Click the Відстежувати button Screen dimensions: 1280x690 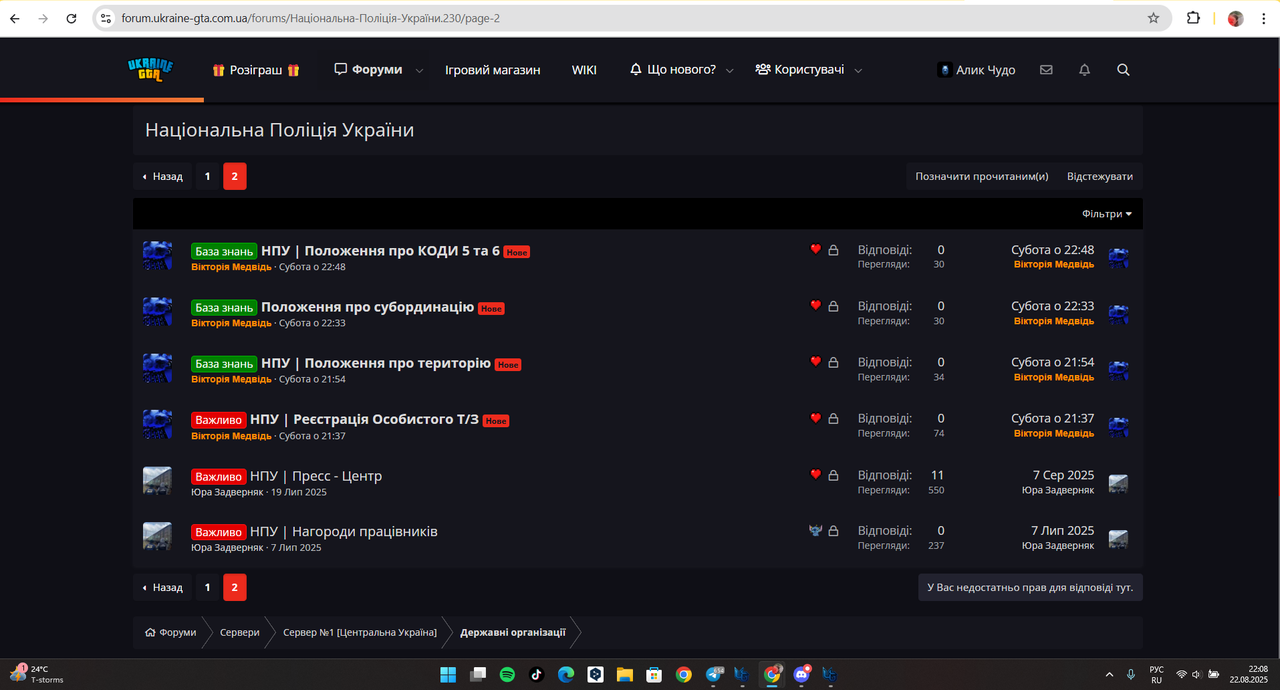click(1100, 176)
